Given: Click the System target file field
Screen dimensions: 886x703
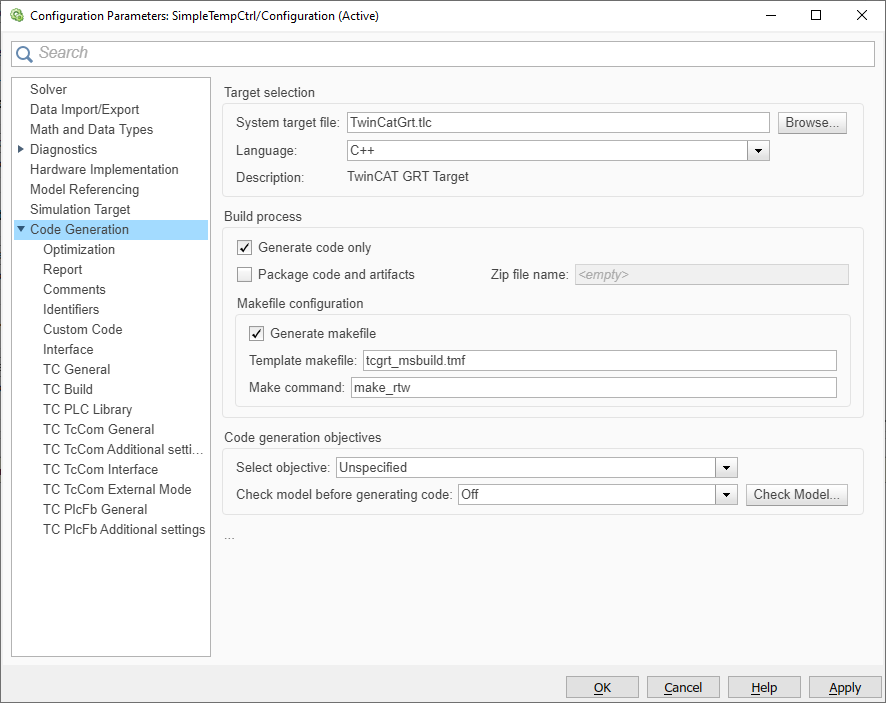Looking at the screenshot, I should [x=558, y=123].
